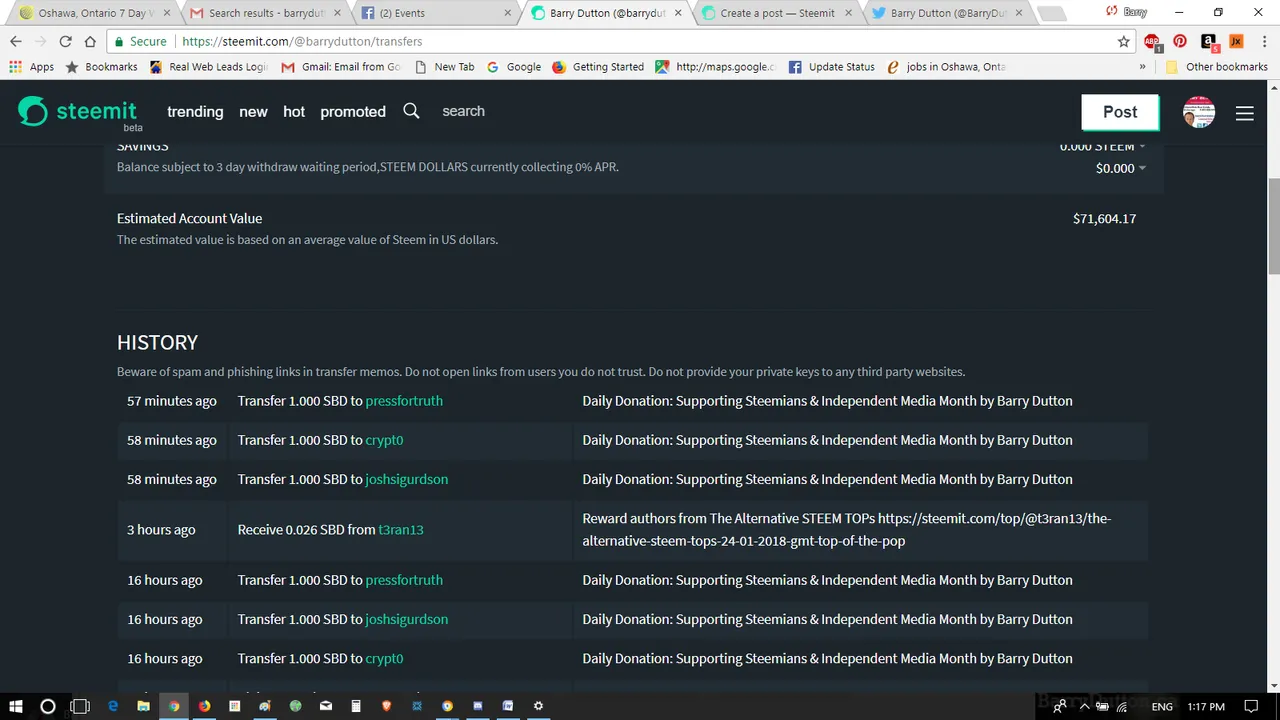The width and height of the screenshot is (1280, 720).
Task: Open Cortana search circle in the taskbar
Action: [47, 706]
